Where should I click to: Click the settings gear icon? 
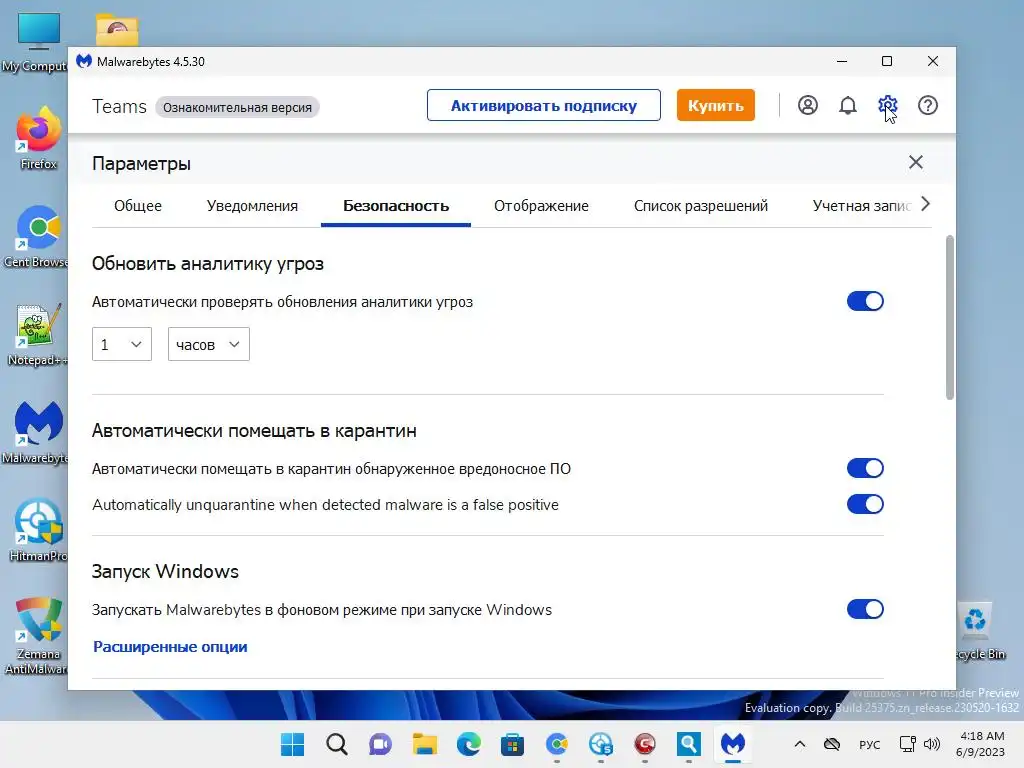point(887,105)
